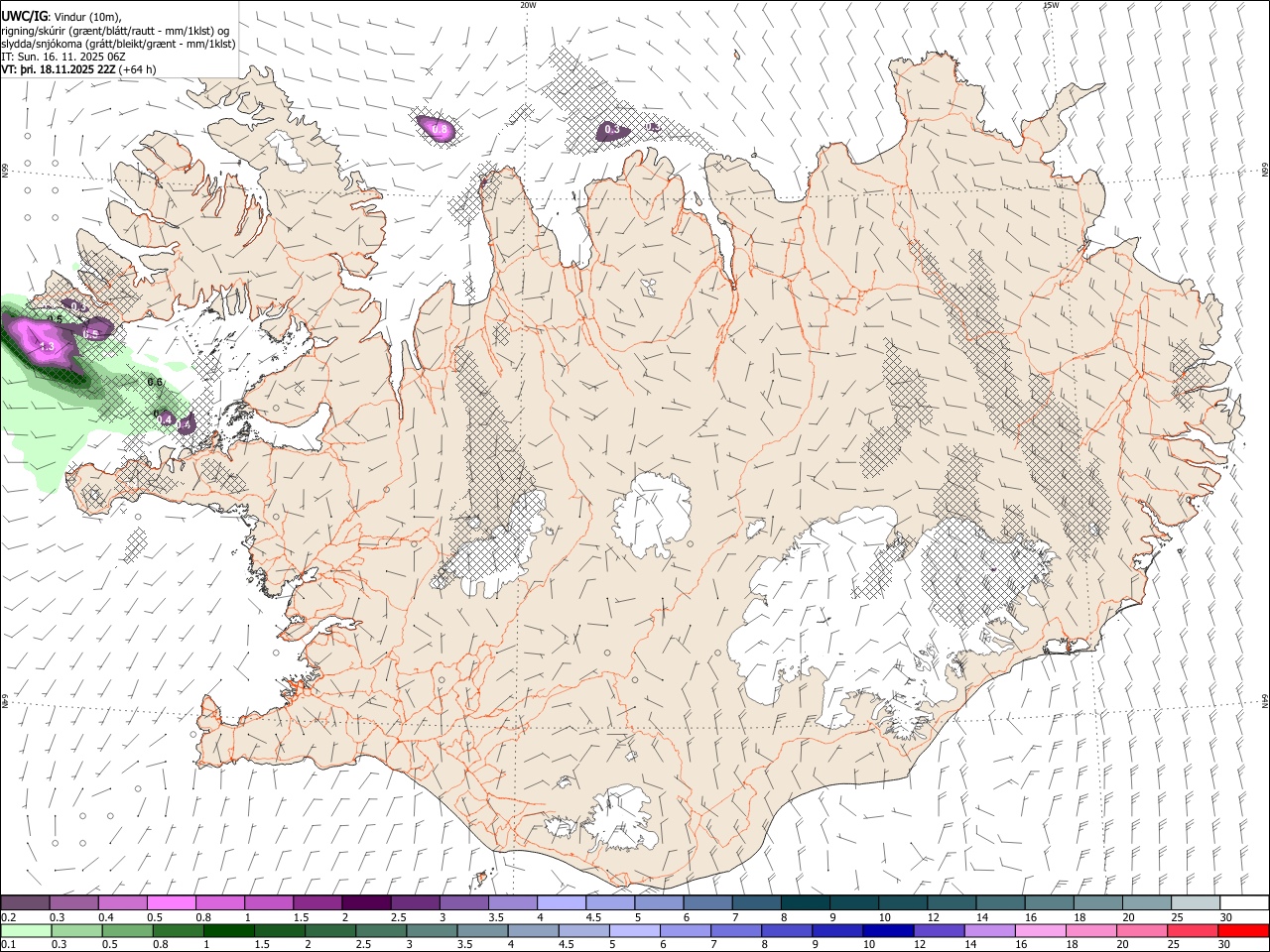Pick the light violet 14 swatch, lower legend row
The image size is (1270, 952).
pyautogui.click(x=989, y=931)
